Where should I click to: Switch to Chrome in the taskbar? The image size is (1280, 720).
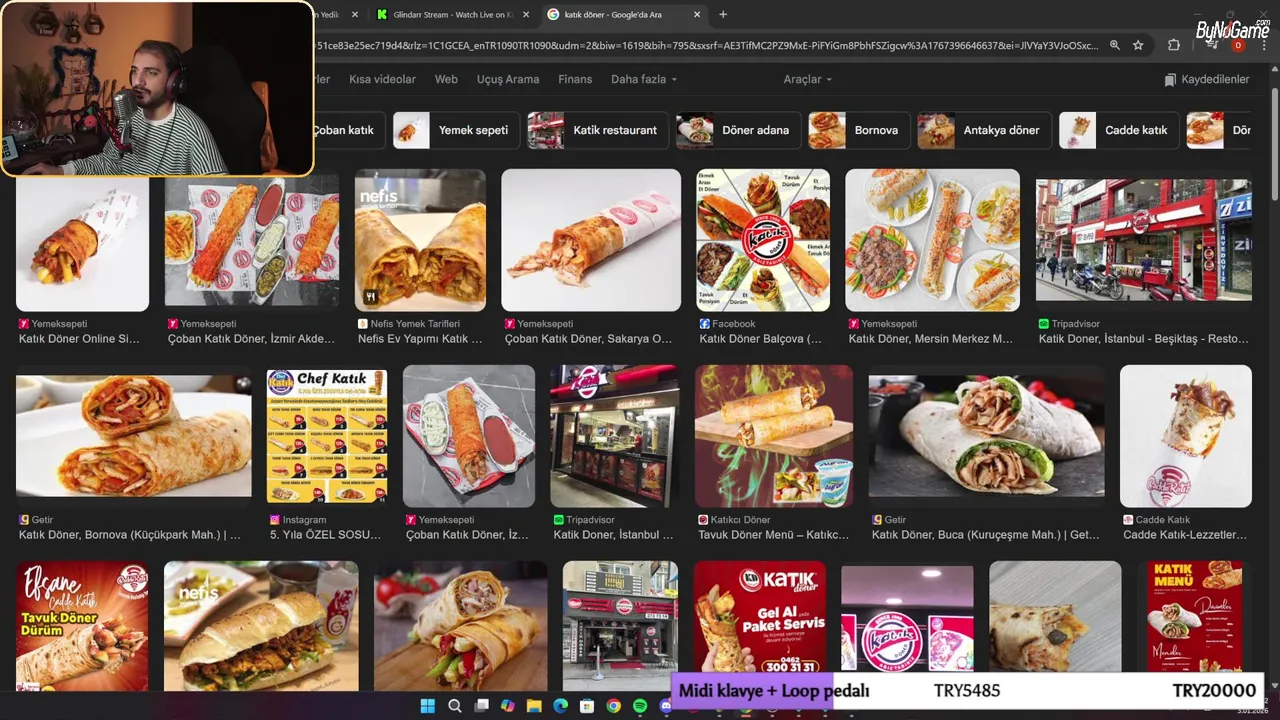click(x=613, y=706)
